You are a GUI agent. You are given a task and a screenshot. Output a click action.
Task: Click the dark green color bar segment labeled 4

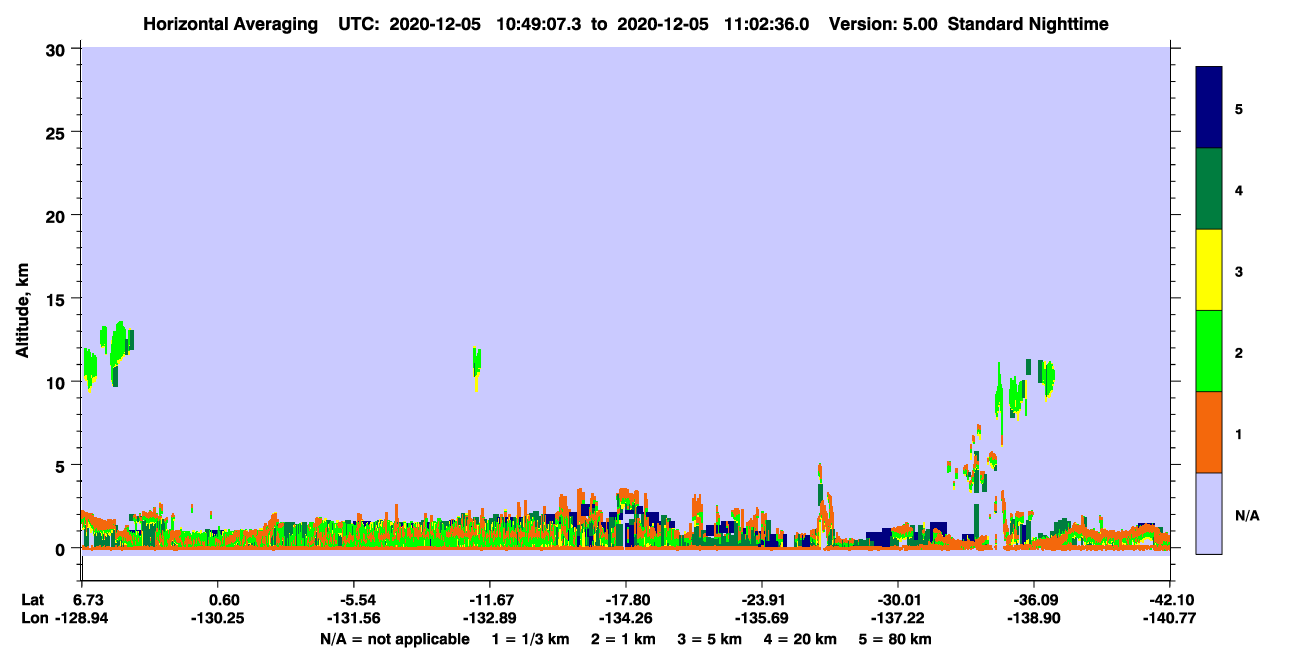(1209, 189)
